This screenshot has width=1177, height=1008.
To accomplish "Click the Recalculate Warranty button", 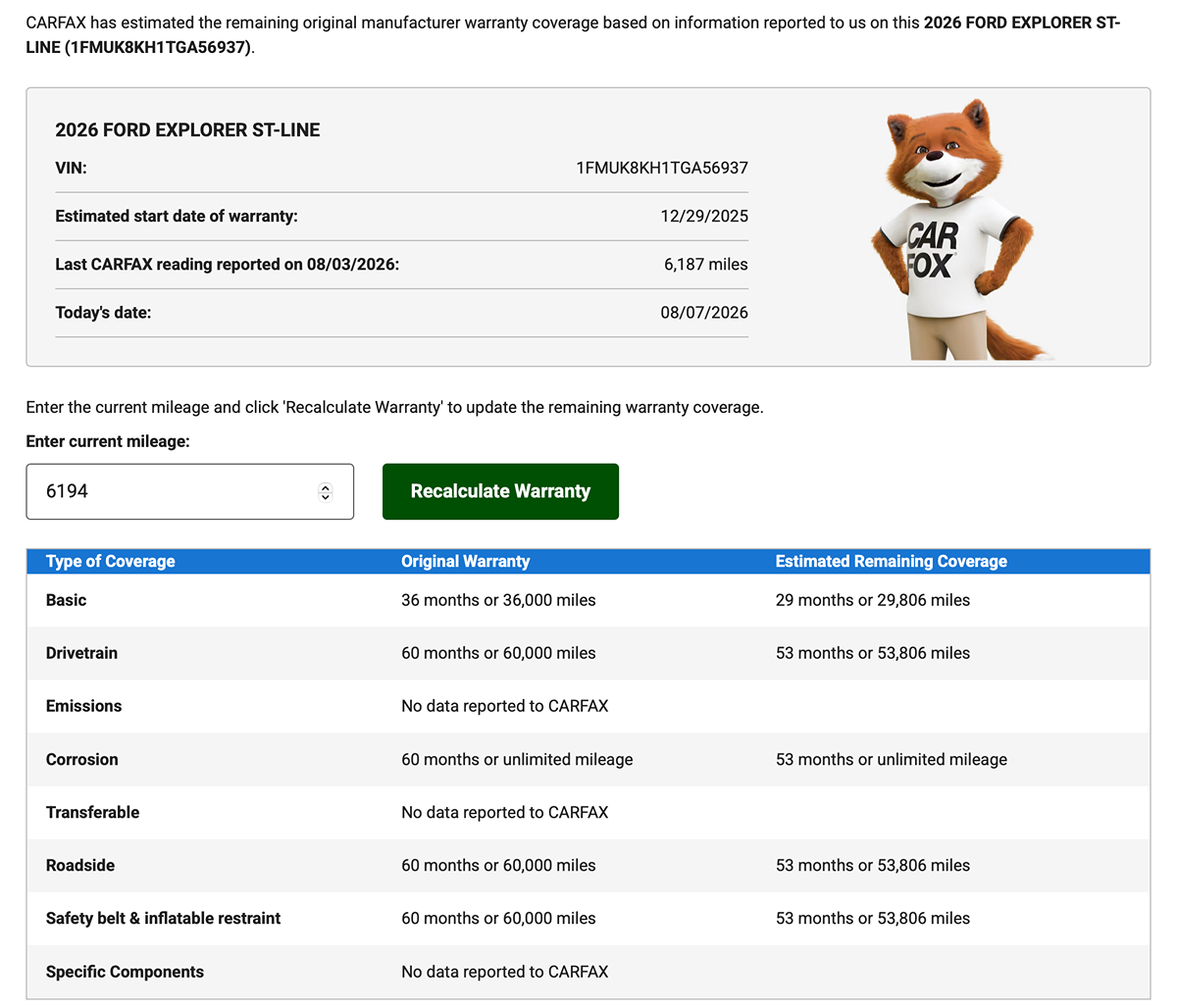I will (500, 491).
